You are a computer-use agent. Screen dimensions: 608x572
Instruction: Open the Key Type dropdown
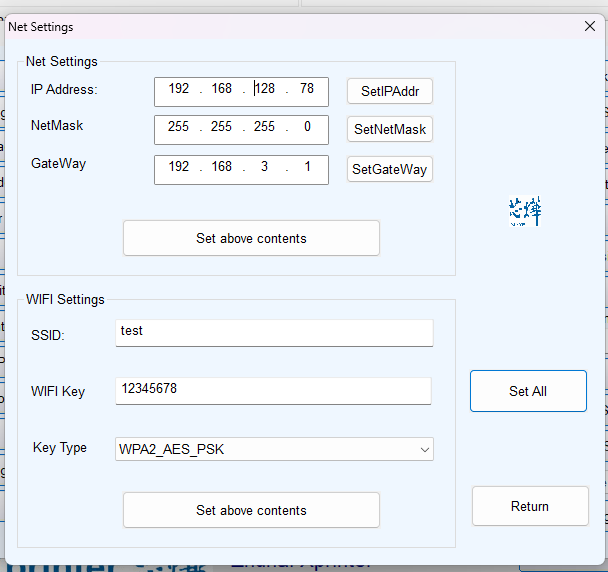click(x=275, y=449)
